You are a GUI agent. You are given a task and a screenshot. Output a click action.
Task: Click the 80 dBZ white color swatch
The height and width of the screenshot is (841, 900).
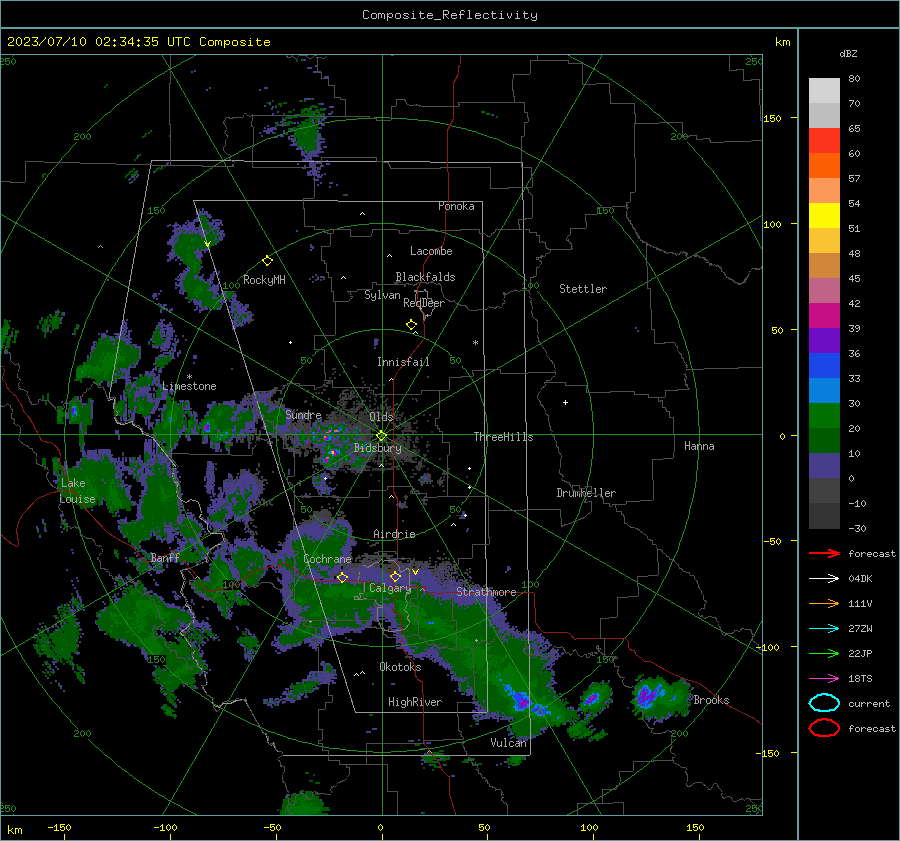pyautogui.click(x=824, y=90)
